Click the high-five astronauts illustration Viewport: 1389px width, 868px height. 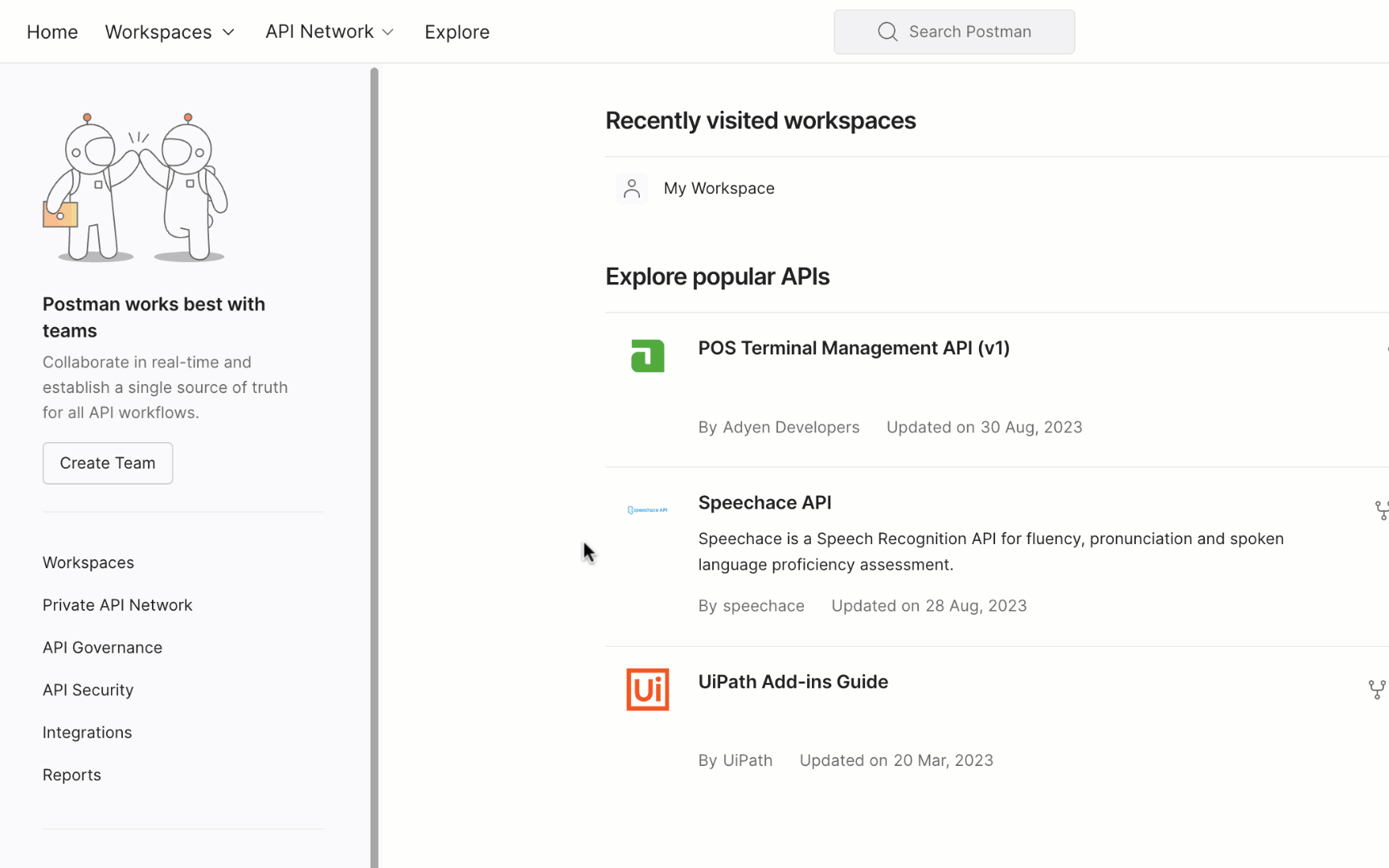[x=135, y=188]
